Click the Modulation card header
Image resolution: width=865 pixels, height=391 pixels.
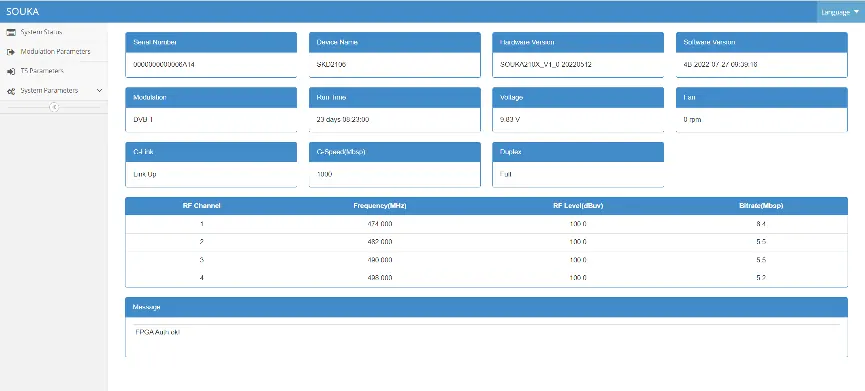211,98
